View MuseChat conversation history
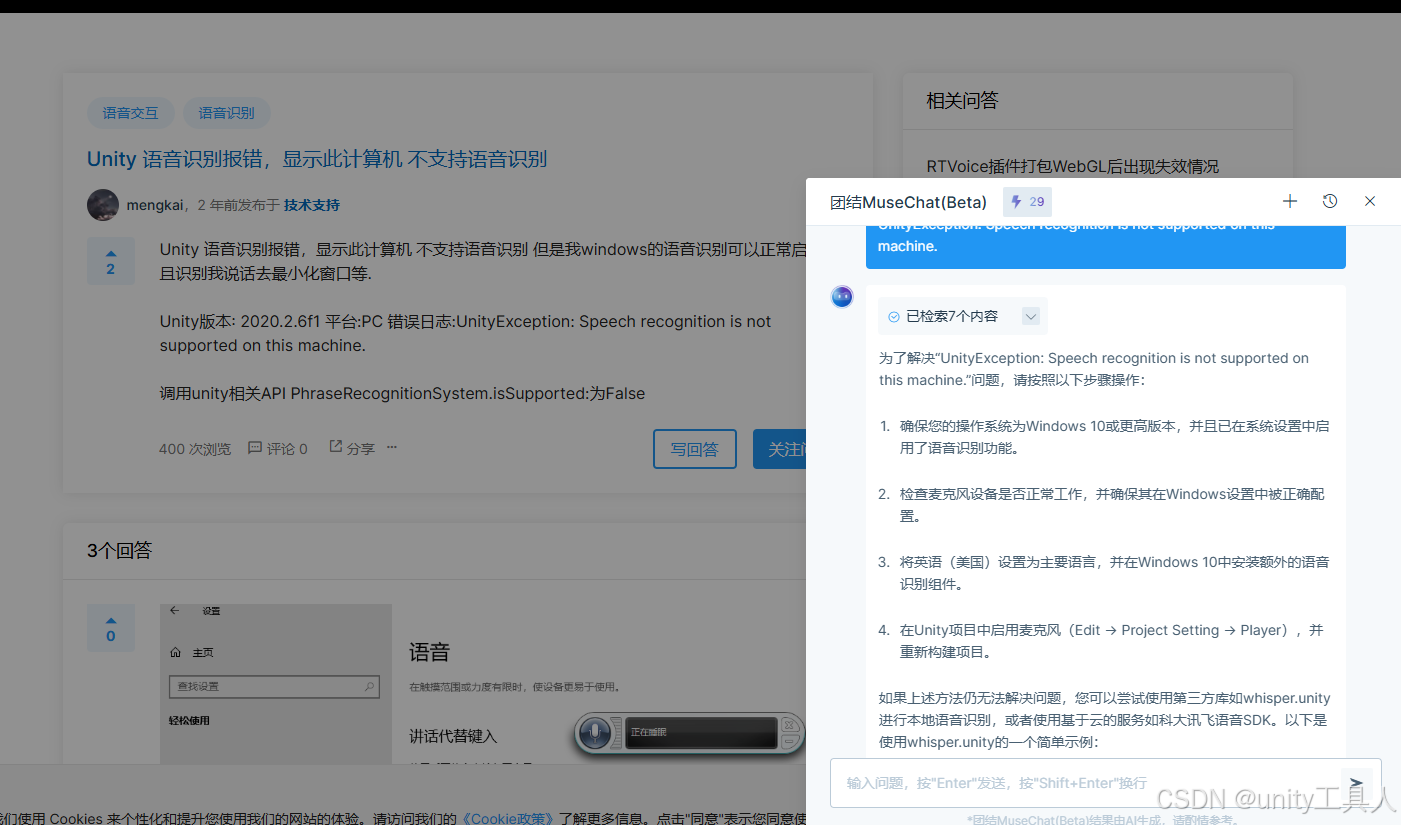The width and height of the screenshot is (1401, 825). [x=1329, y=201]
